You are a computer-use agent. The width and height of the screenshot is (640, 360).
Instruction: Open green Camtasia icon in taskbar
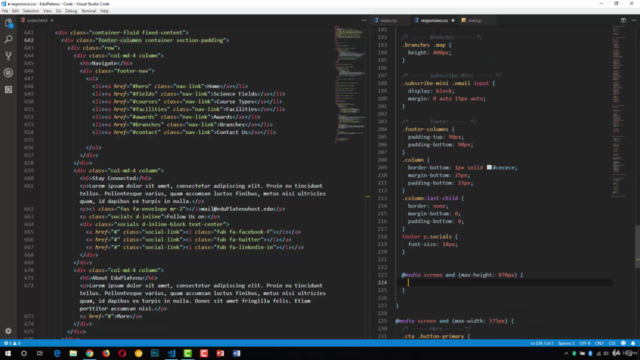[188, 353]
